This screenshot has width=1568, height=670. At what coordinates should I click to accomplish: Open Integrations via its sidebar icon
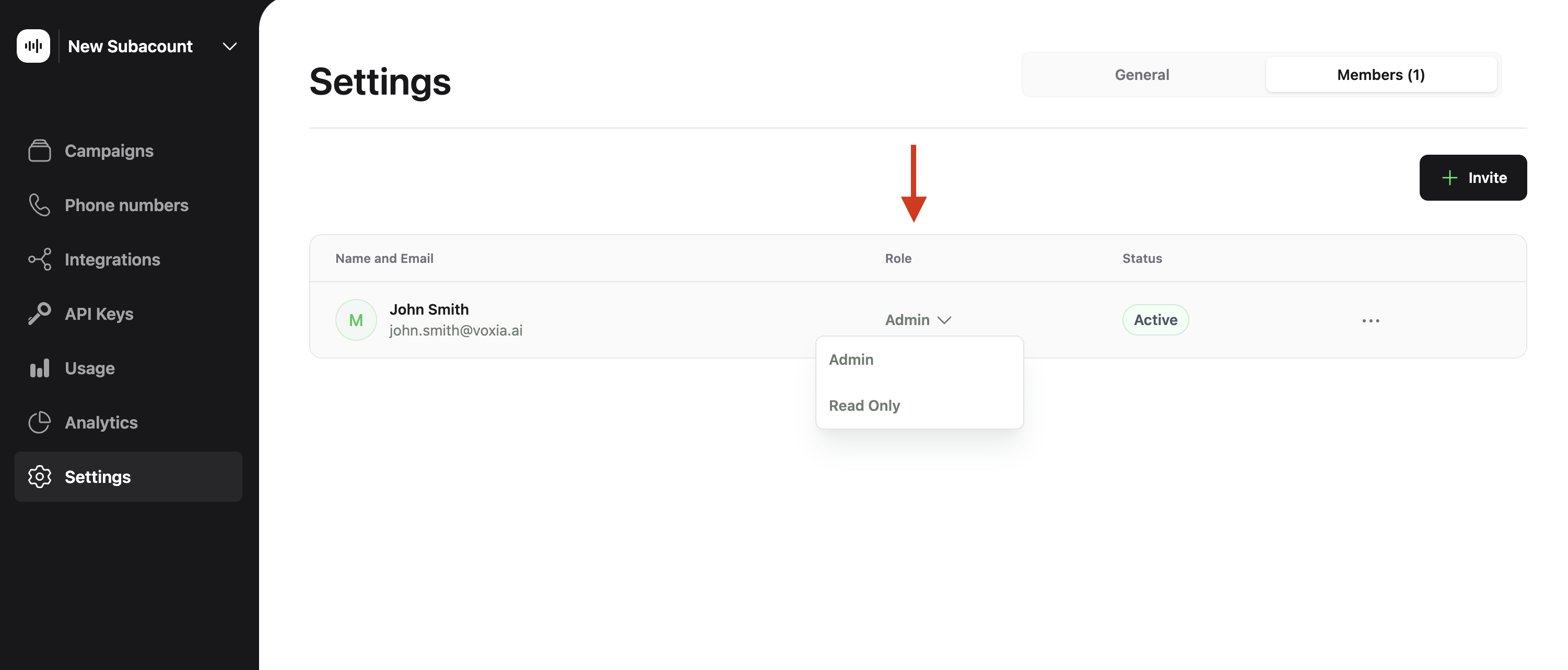point(39,259)
